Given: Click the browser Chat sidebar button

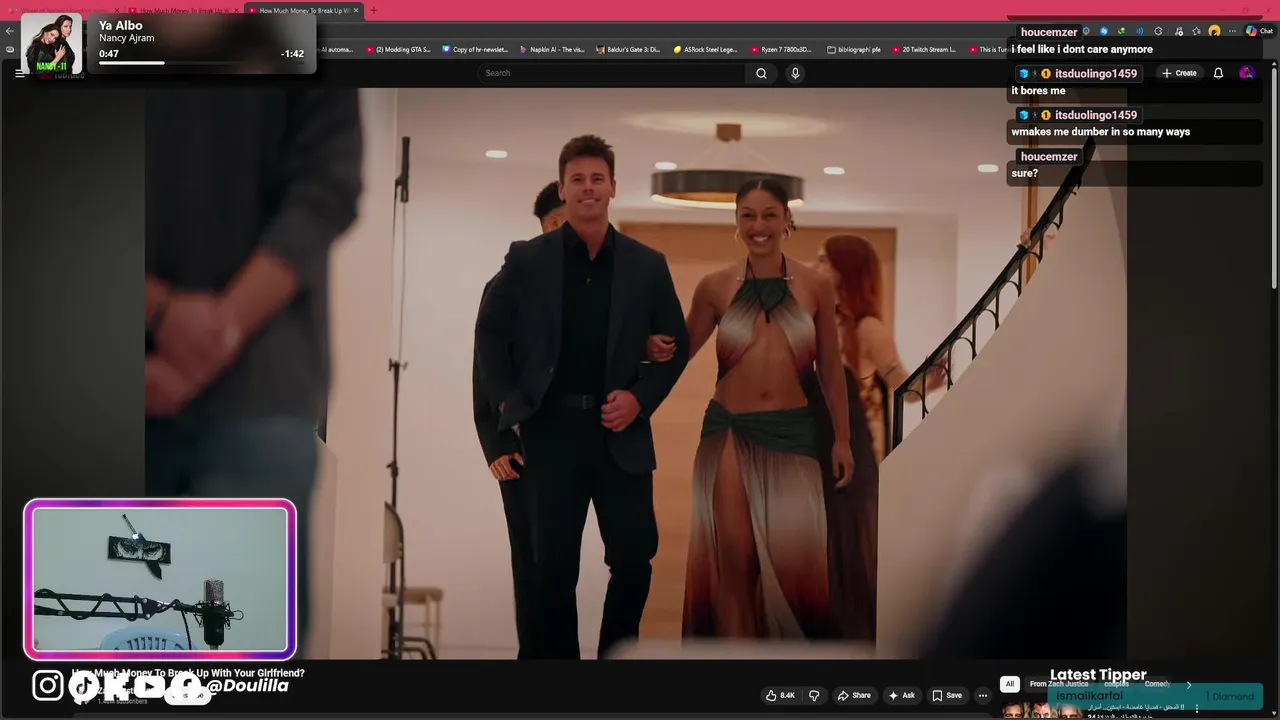Looking at the screenshot, I should point(1259,31).
